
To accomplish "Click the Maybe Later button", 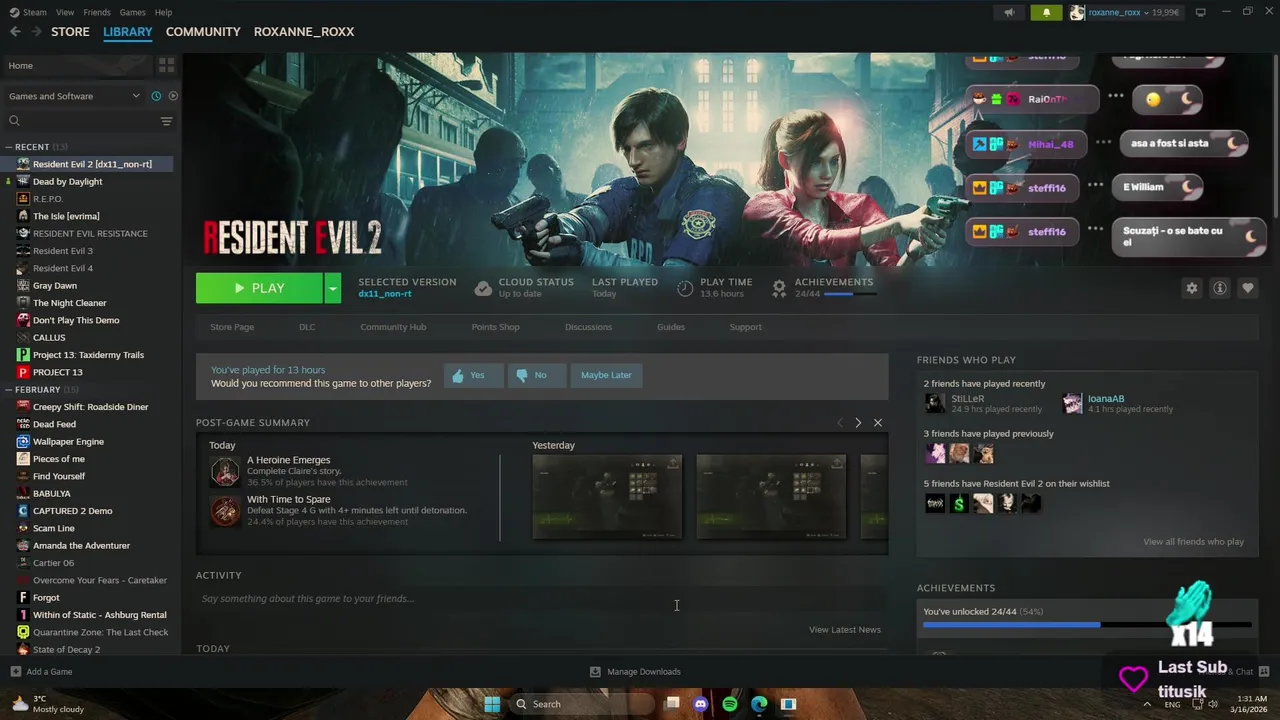I will pos(606,375).
